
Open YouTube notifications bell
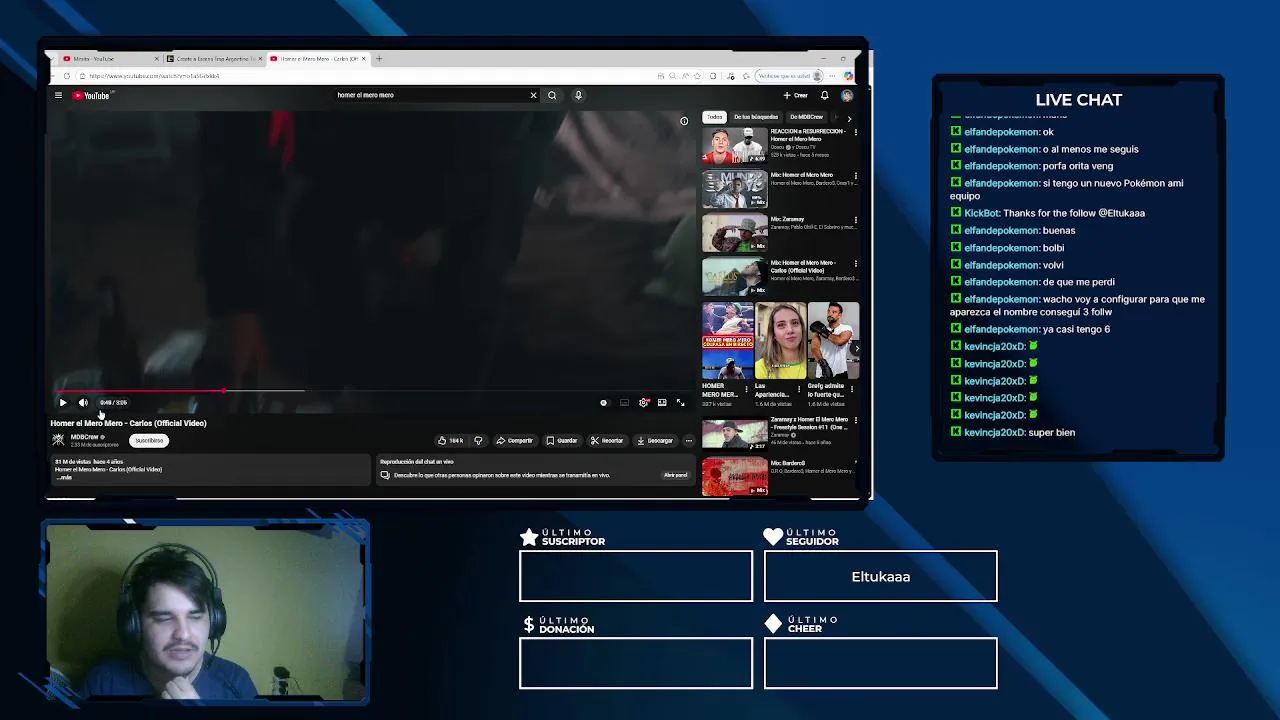pos(824,95)
